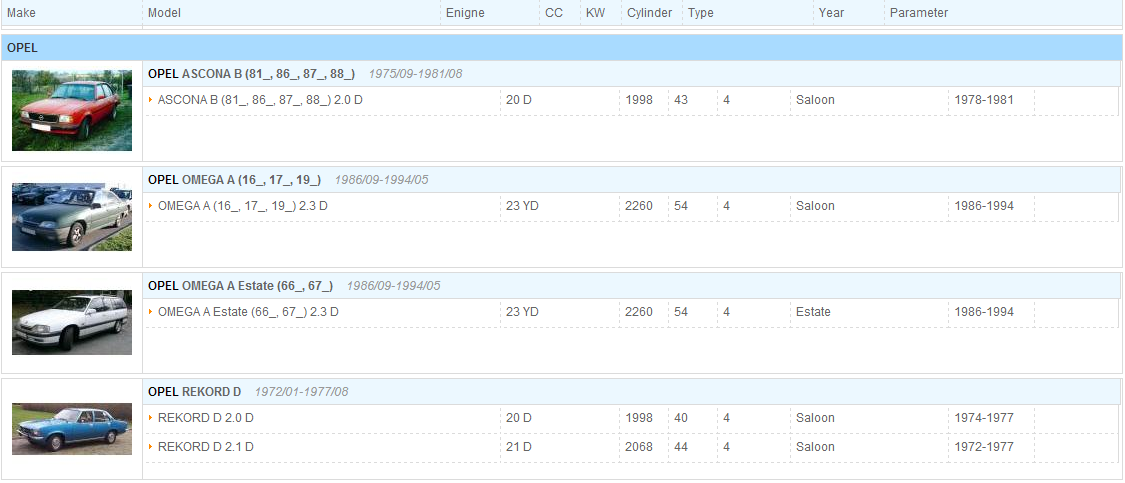1125x483 pixels.
Task: Click year range 1972-1977
Action: tap(984, 446)
